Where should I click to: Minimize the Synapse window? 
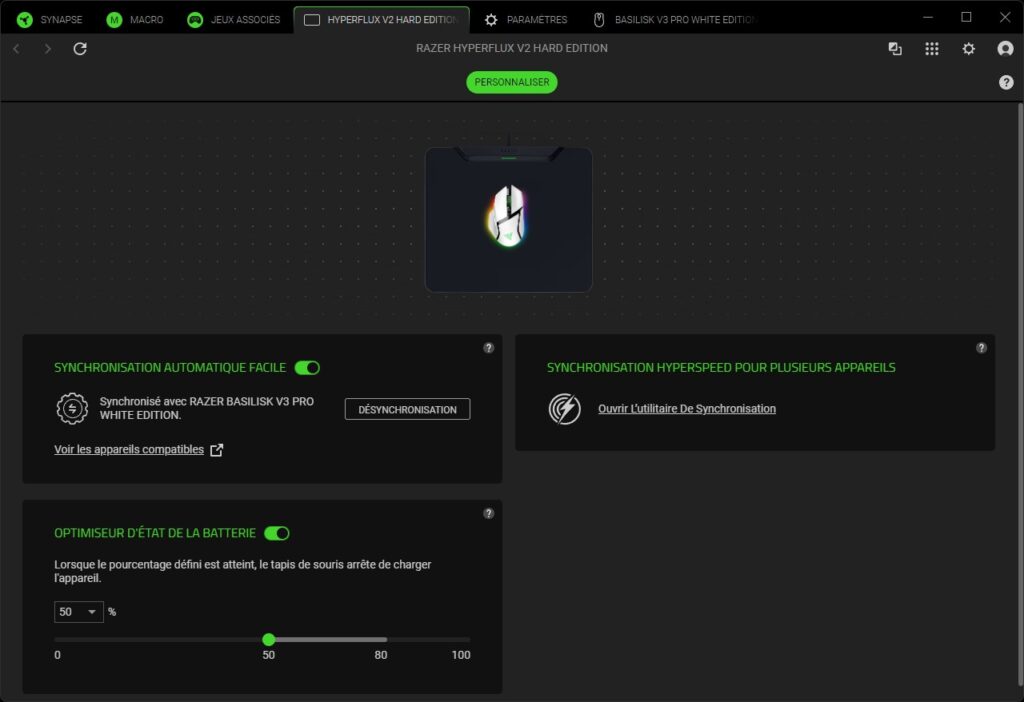coord(928,17)
